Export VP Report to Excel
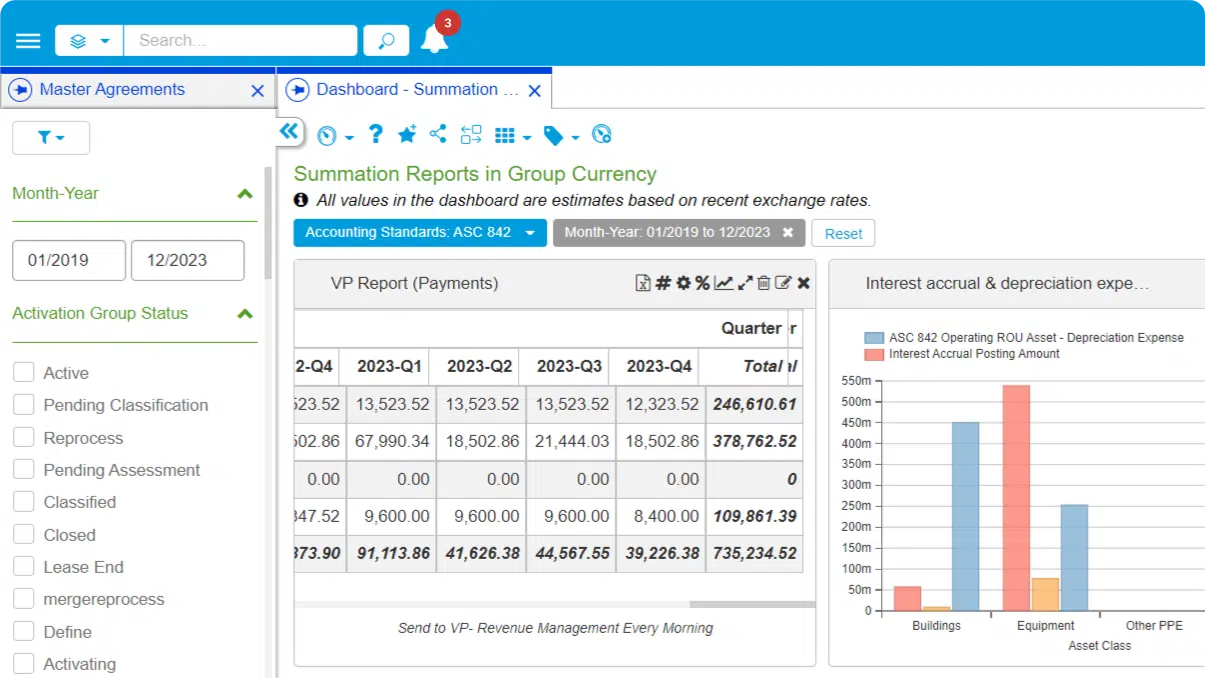Viewport: 1206px width, 678px height. coord(643,284)
